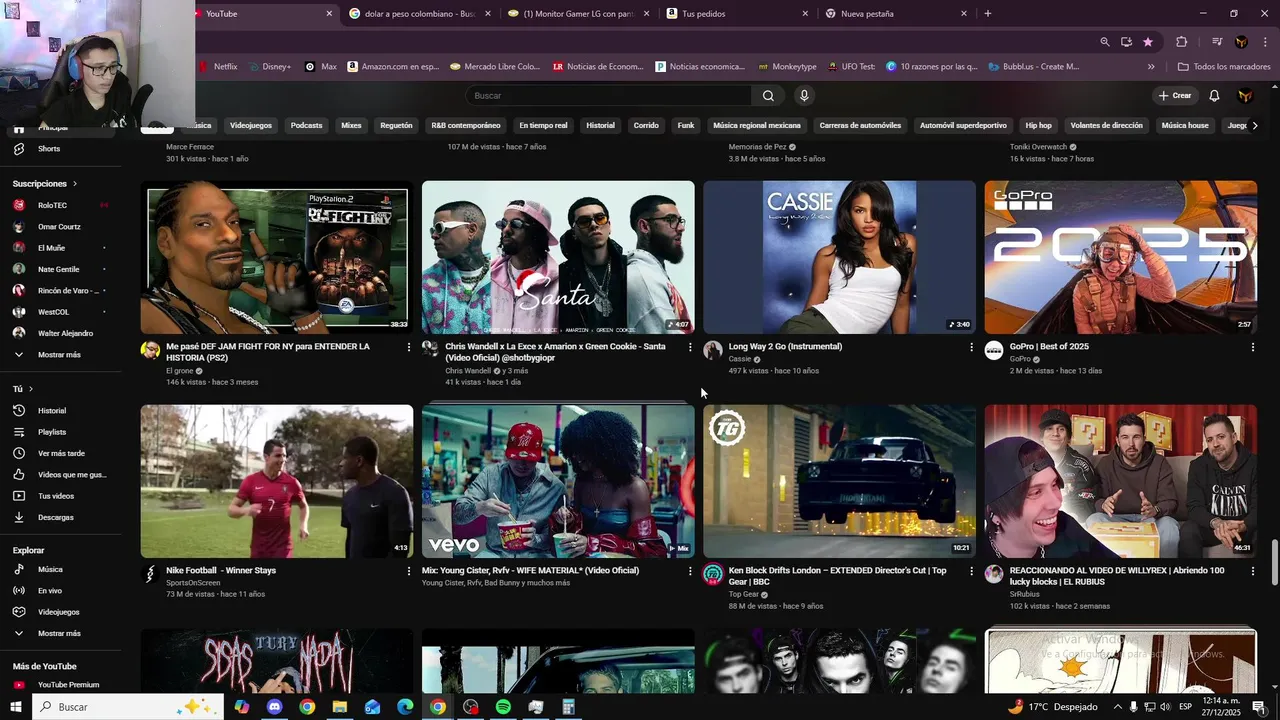
Task: Click the YouTube search input field
Action: point(608,96)
